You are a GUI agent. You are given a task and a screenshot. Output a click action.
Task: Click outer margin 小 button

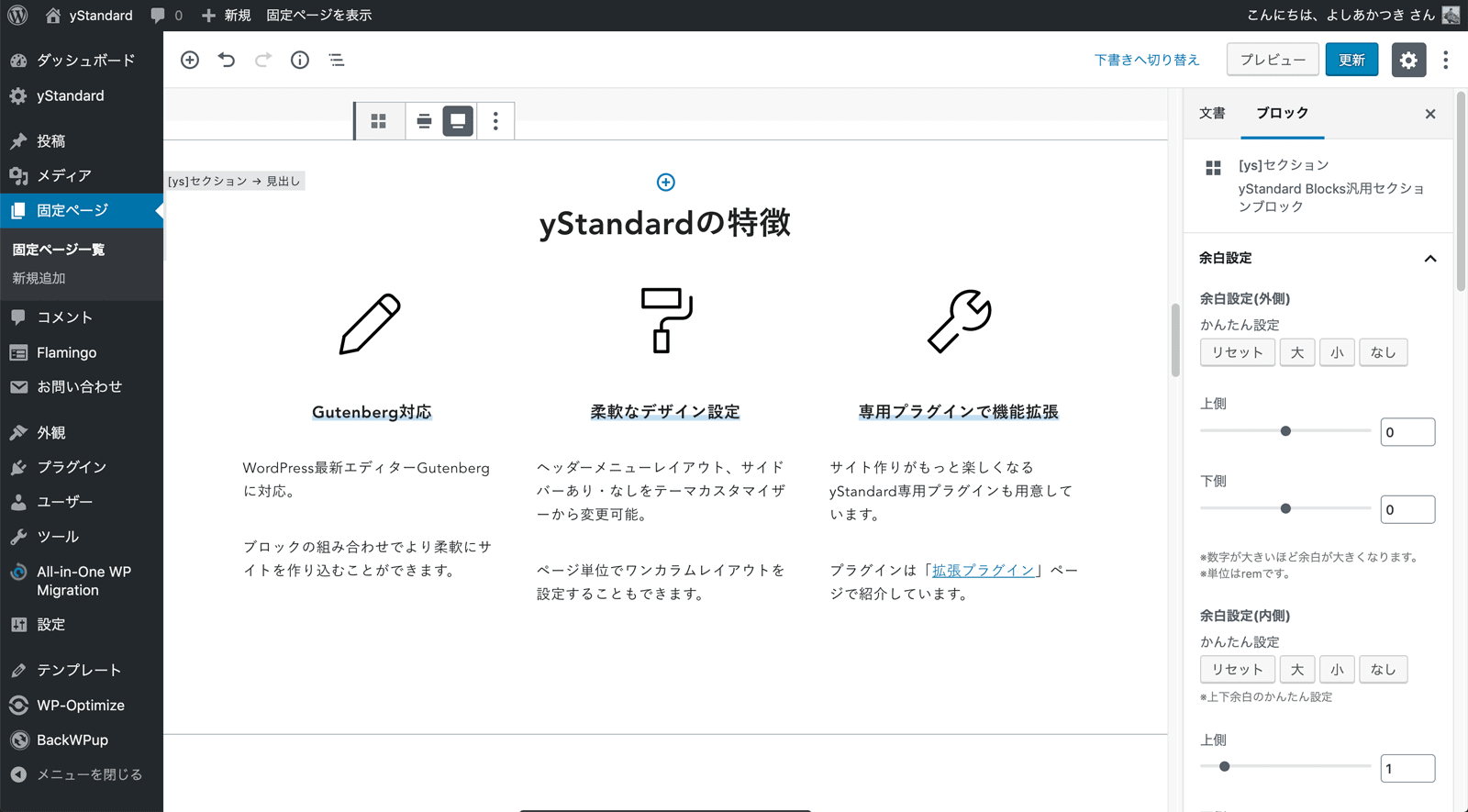click(x=1337, y=352)
